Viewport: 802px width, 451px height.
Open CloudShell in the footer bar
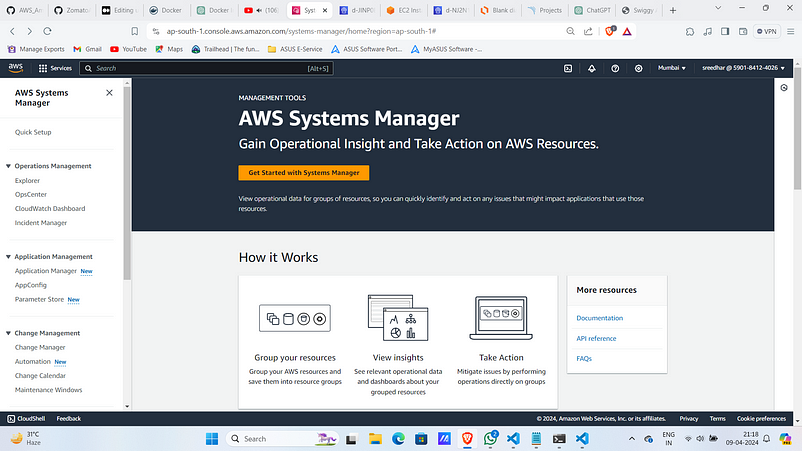pyautogui.click(x=26, y=418)
